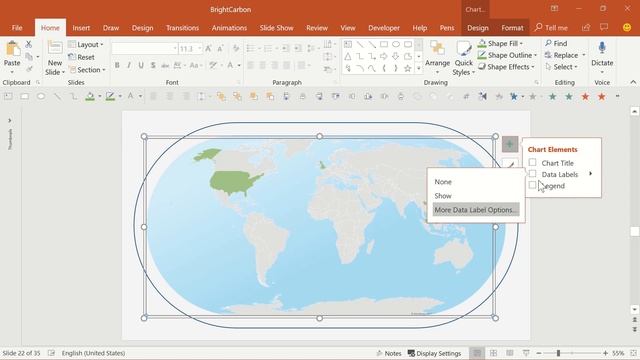
Task: Click the vertical scrollbar down arrow
Action: pos(634,309)
